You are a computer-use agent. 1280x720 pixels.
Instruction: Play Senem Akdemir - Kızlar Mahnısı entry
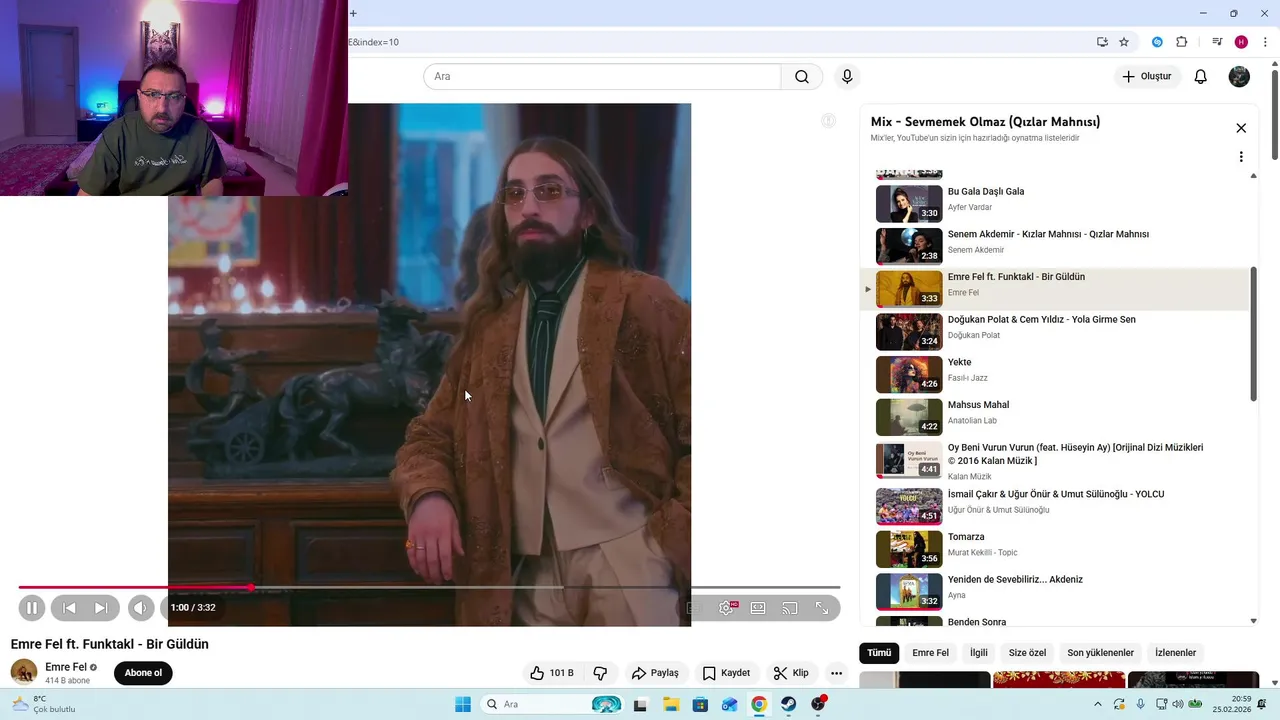[1056, 246]
